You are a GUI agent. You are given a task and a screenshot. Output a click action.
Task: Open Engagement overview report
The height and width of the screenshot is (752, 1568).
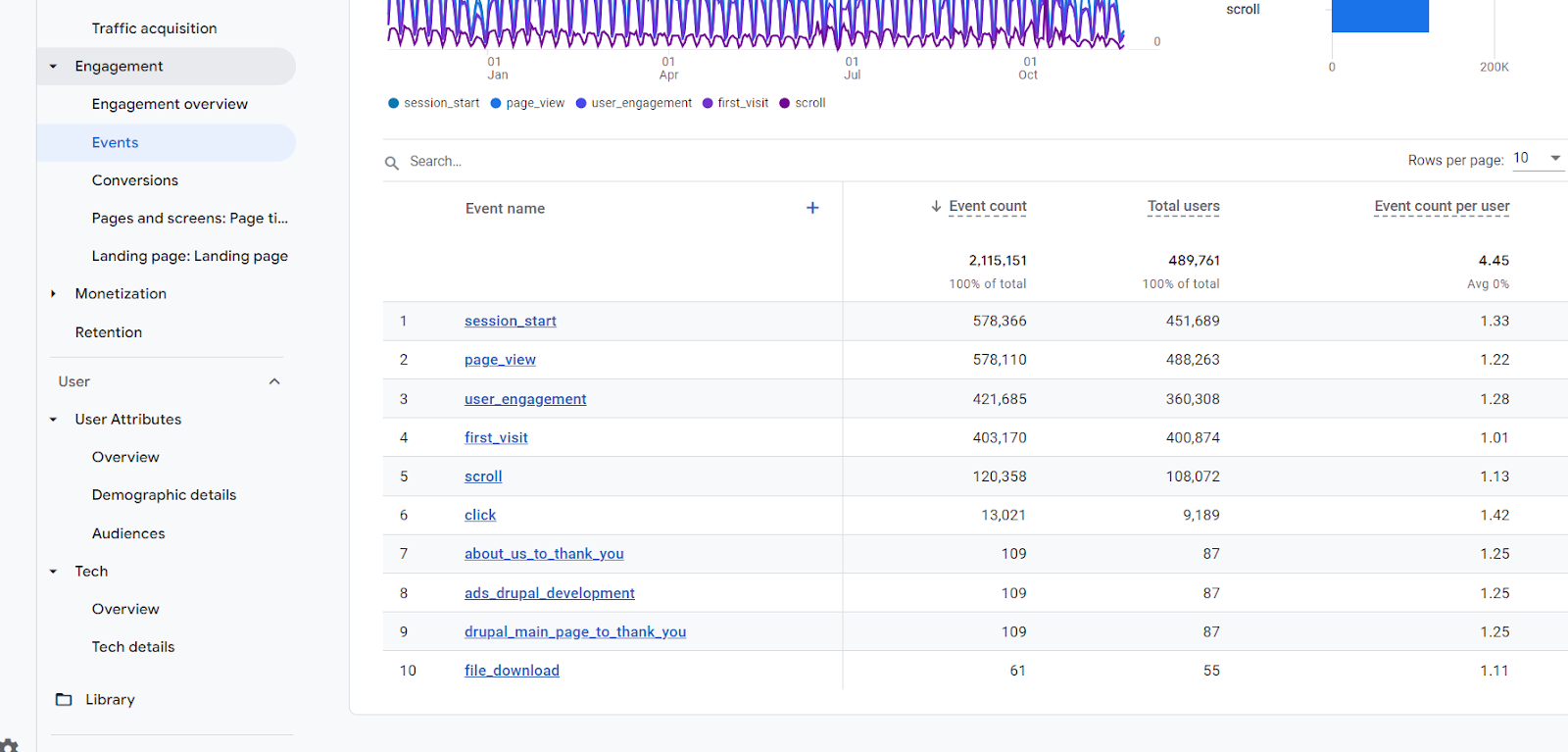point(170,104)
